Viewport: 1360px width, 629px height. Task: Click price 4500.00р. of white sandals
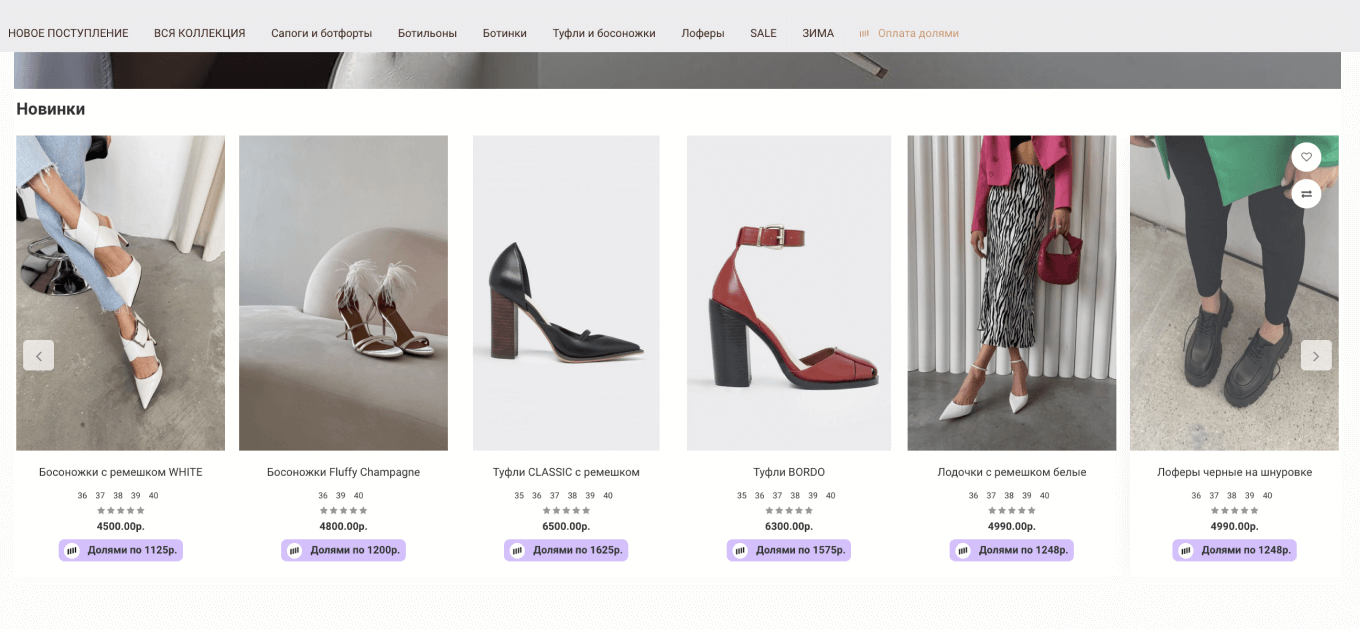click(120, 526)
